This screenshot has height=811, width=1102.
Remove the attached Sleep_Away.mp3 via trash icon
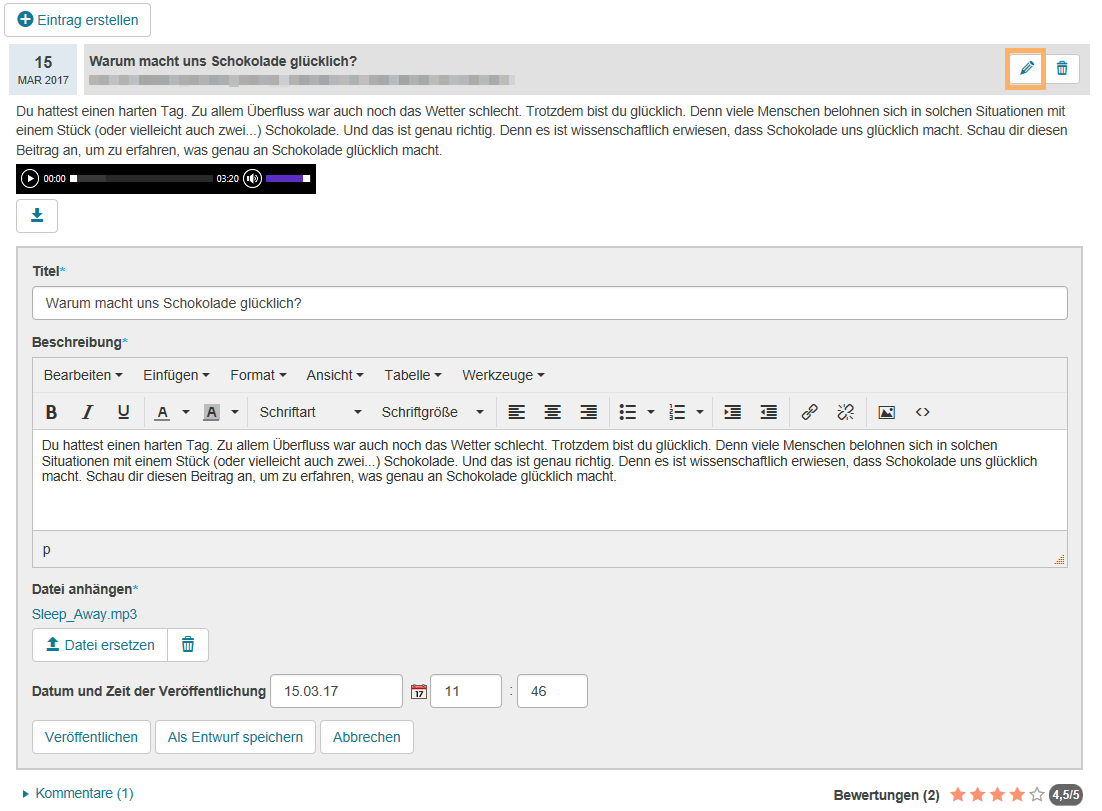tap(188, 645)
